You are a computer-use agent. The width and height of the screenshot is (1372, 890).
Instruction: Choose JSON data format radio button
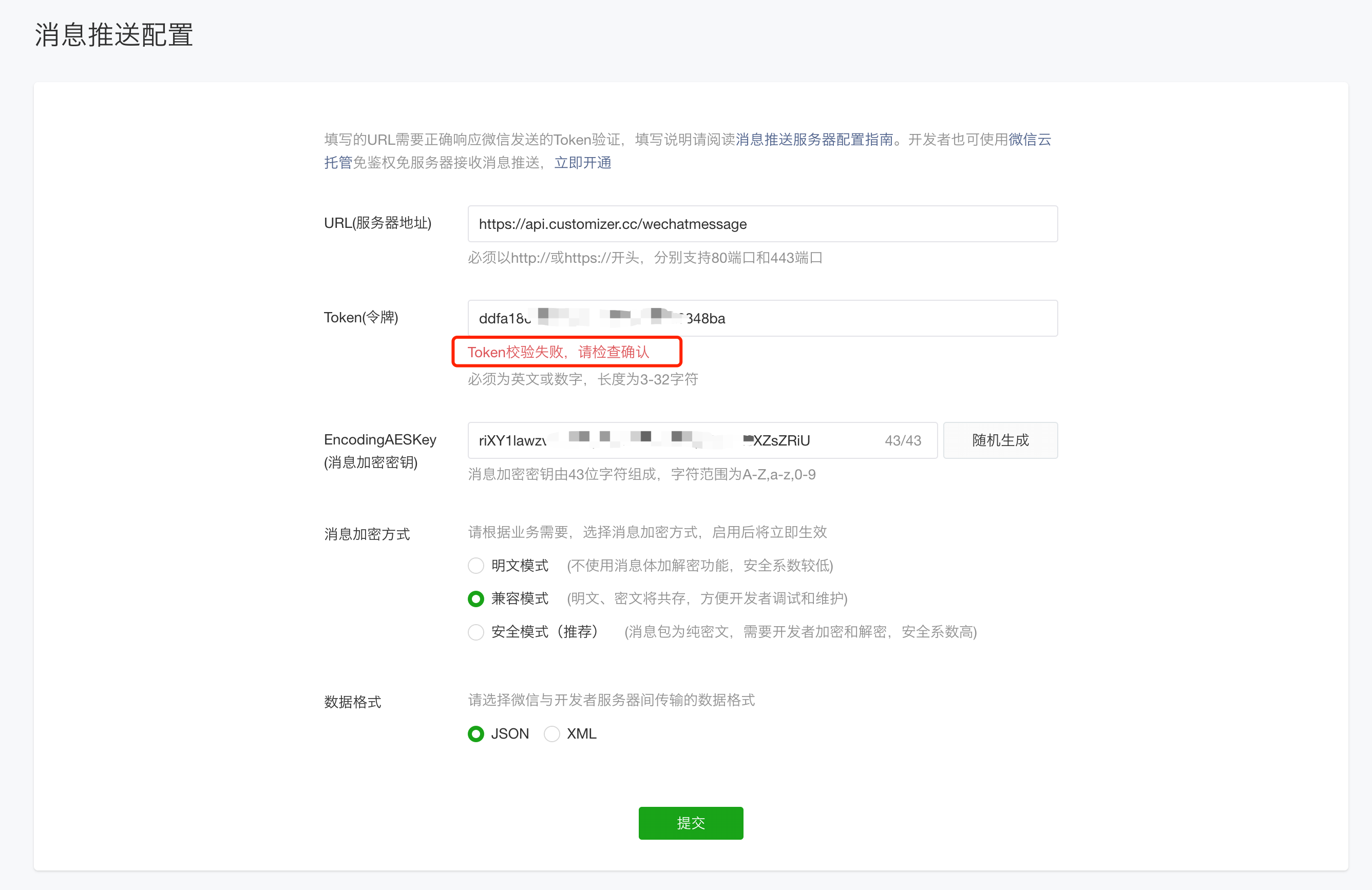tap(475, 734)
